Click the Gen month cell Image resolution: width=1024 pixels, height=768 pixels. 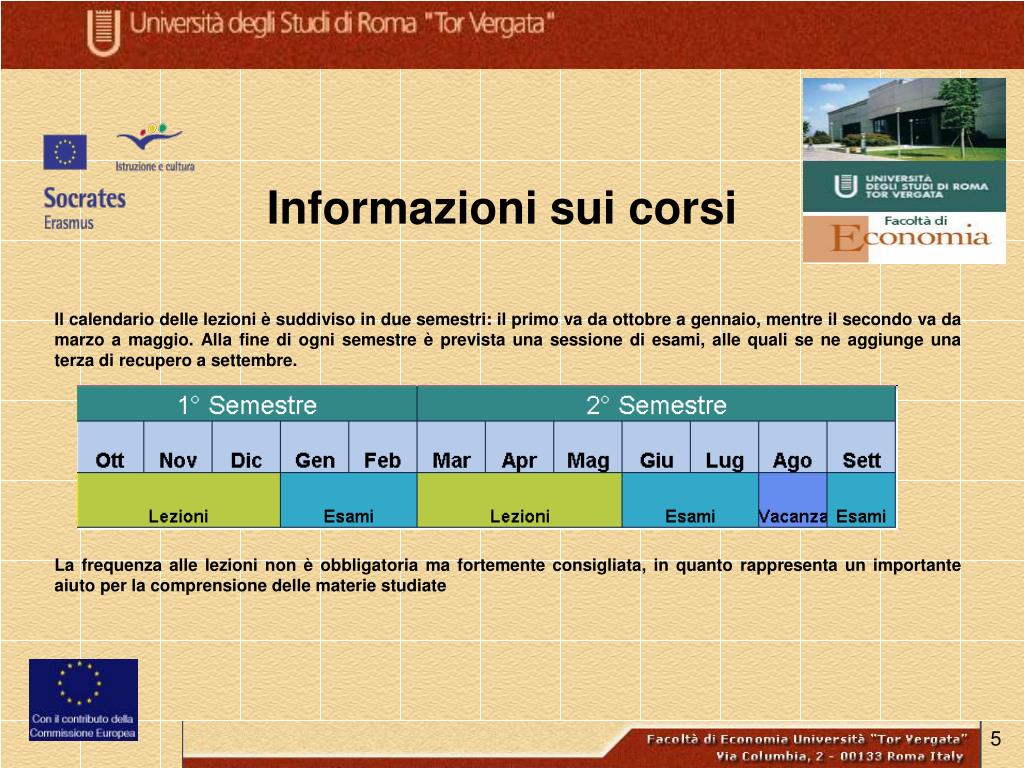(x=315, y=447)
